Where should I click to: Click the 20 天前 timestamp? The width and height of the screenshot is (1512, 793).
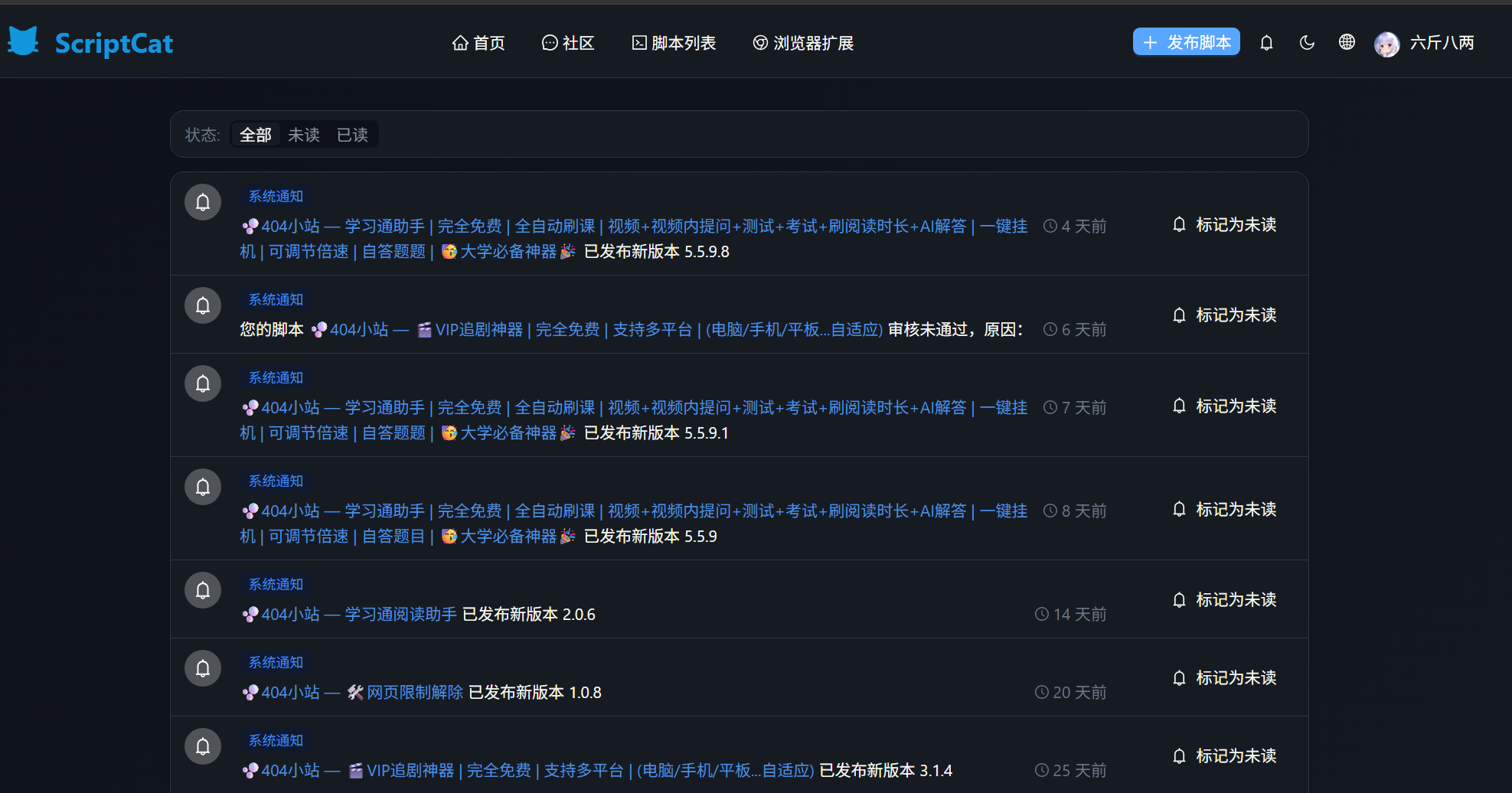1071,692
